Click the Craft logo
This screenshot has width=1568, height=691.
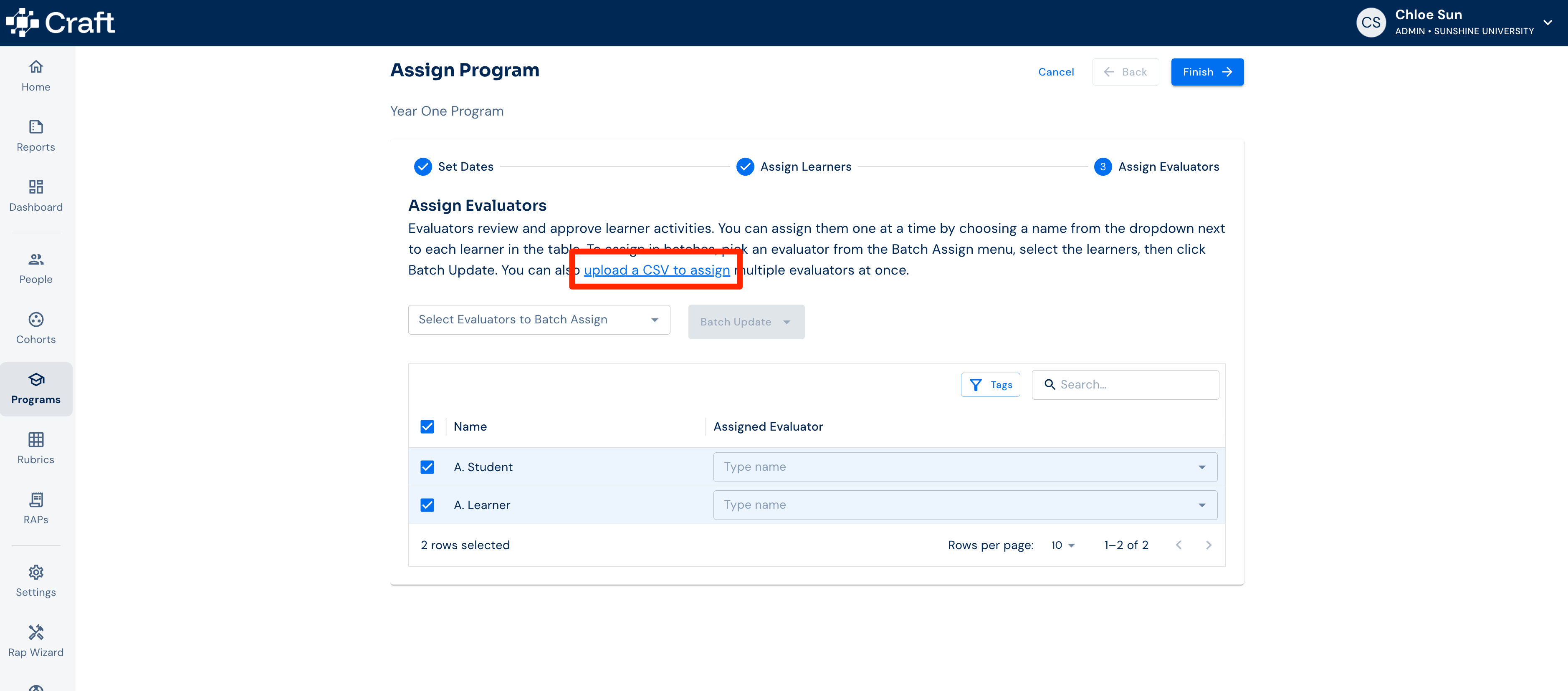[x=60, y=23]
